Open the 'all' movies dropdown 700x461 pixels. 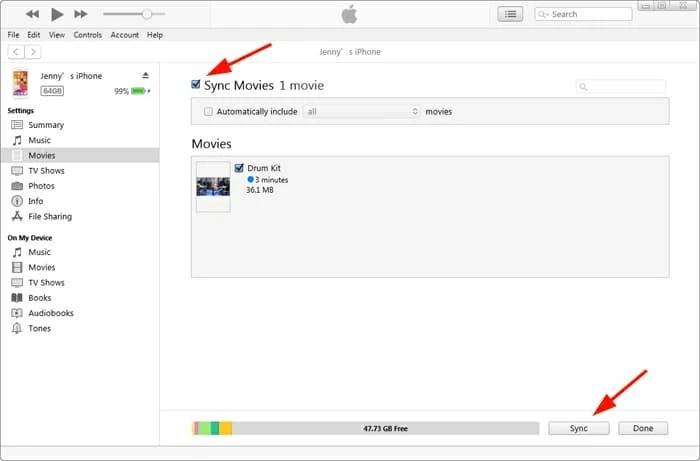[x=361, y=112]
